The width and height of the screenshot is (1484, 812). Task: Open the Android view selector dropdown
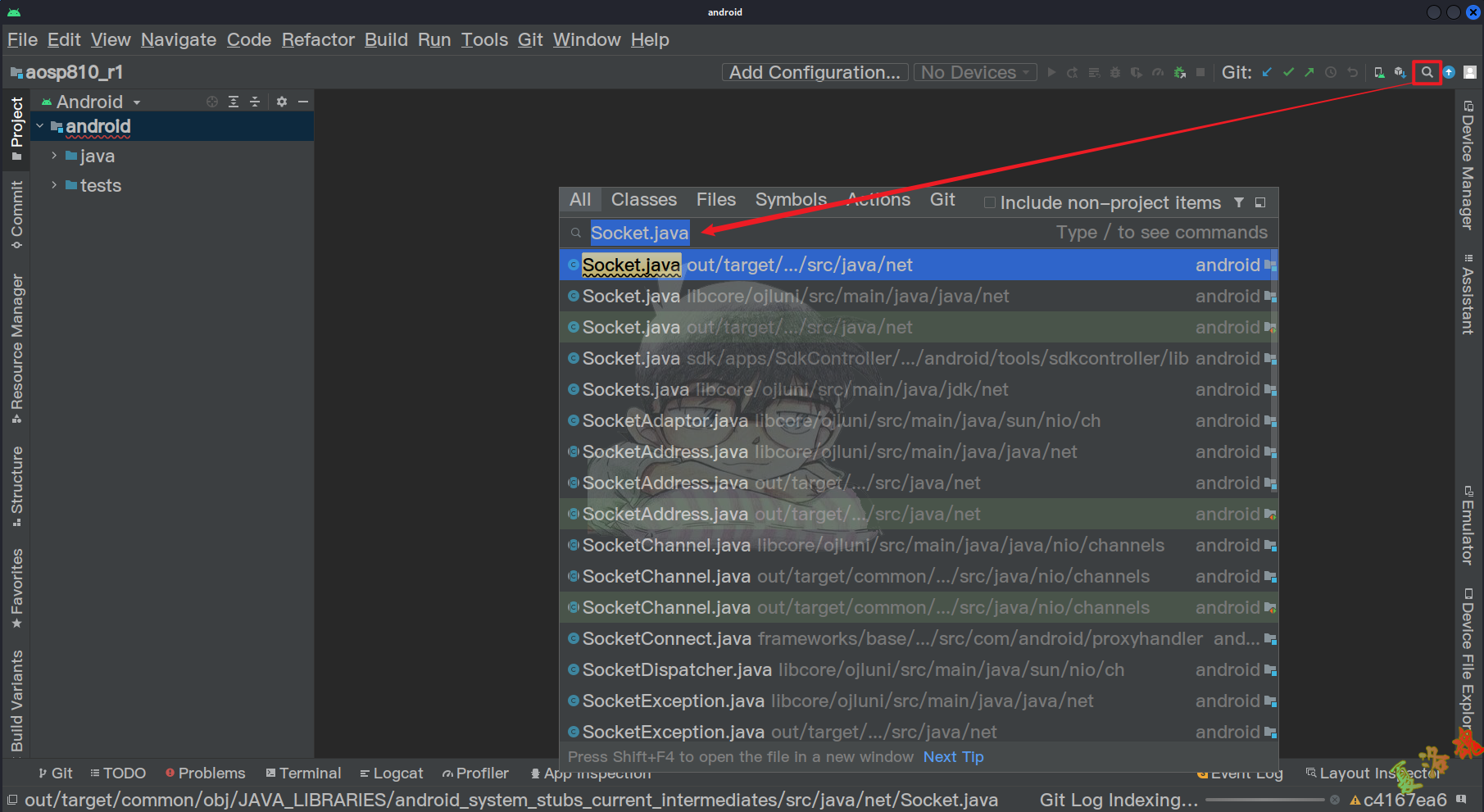[x=92, y=102]
